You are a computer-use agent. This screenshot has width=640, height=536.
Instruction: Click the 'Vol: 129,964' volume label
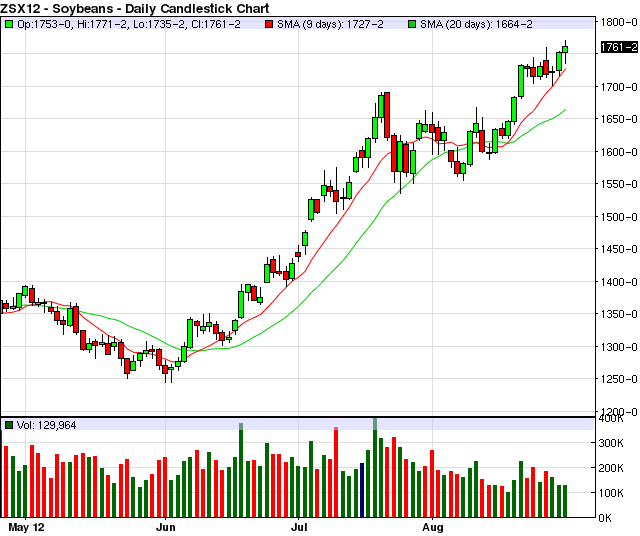click(x=47, y=425)
